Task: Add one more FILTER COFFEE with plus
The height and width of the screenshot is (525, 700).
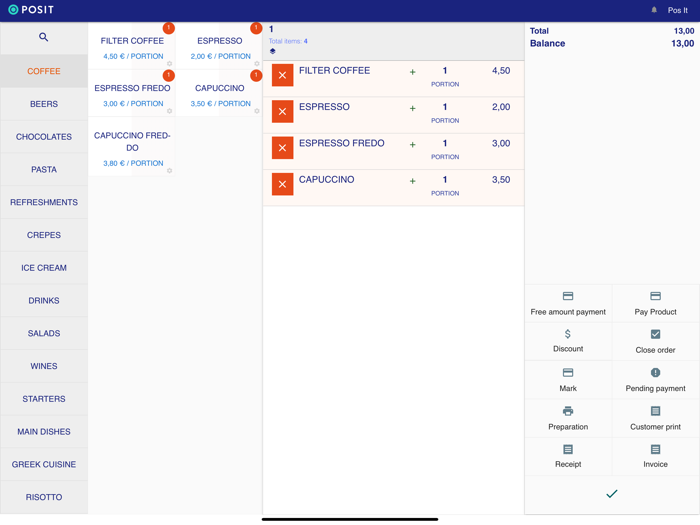Action: (x=412, y=72)
